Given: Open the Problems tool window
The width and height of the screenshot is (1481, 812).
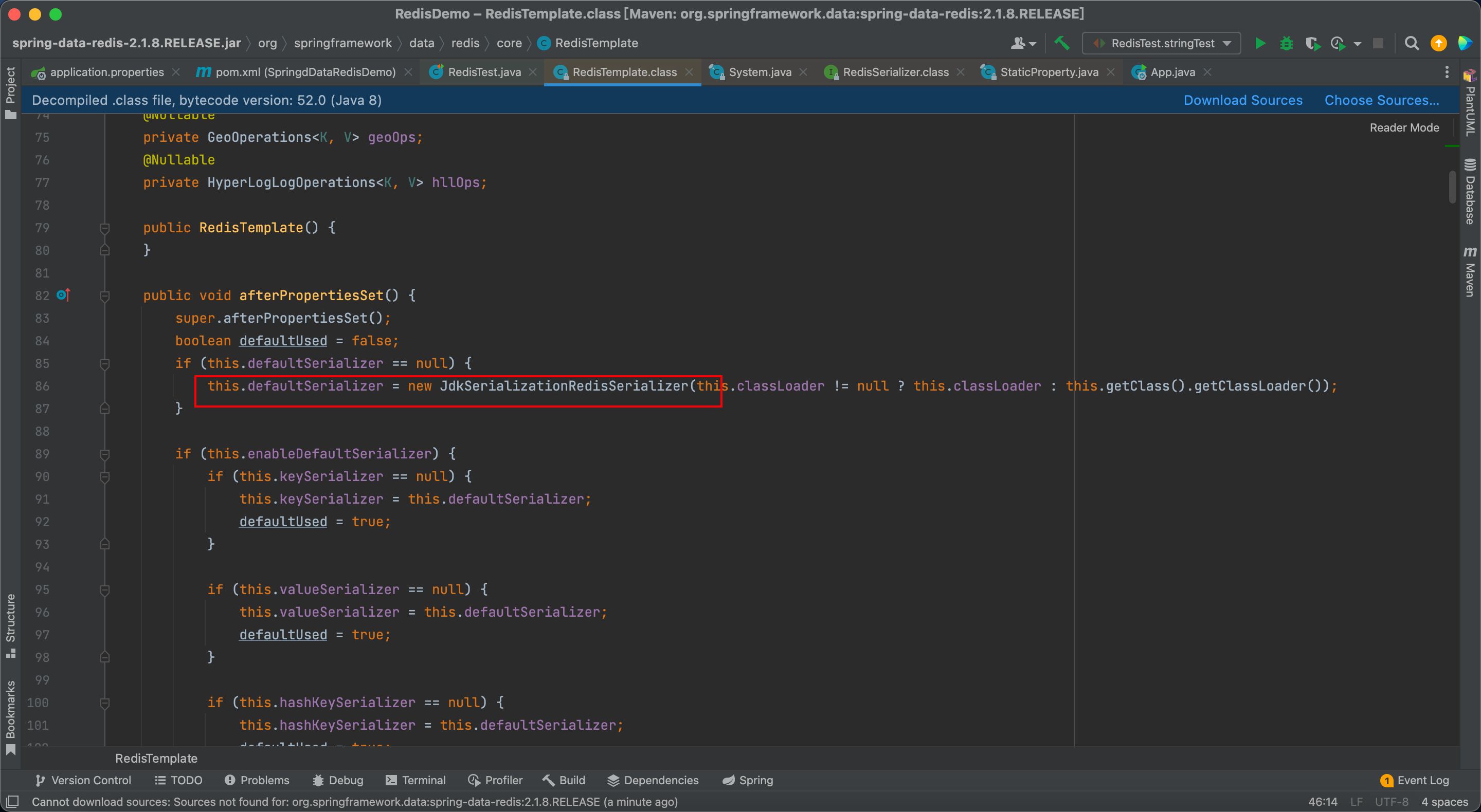Looking at the screenshot, I should [x=257, y=780].
